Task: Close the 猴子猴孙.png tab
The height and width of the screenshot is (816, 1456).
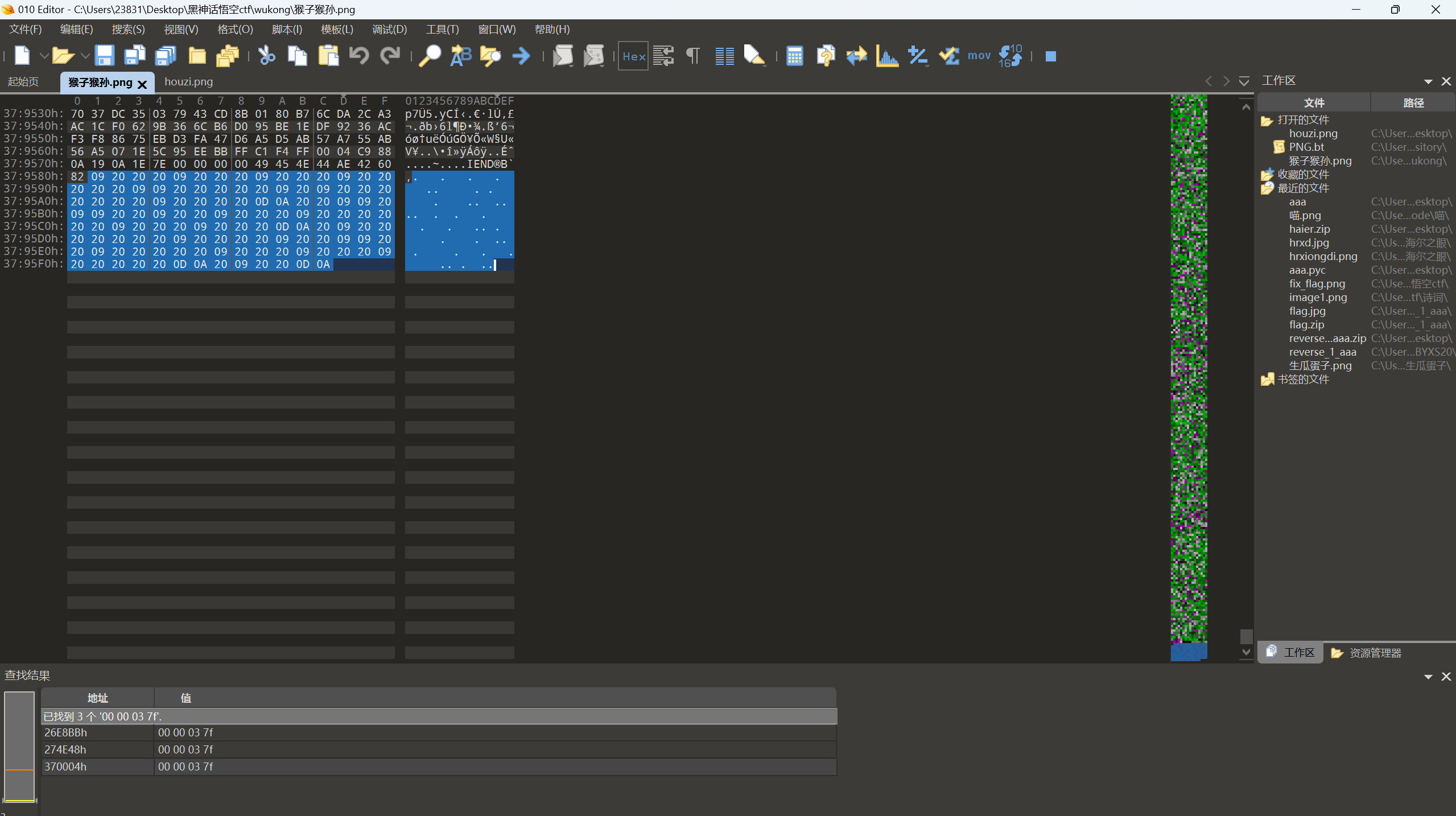Action: coord(143,84)
